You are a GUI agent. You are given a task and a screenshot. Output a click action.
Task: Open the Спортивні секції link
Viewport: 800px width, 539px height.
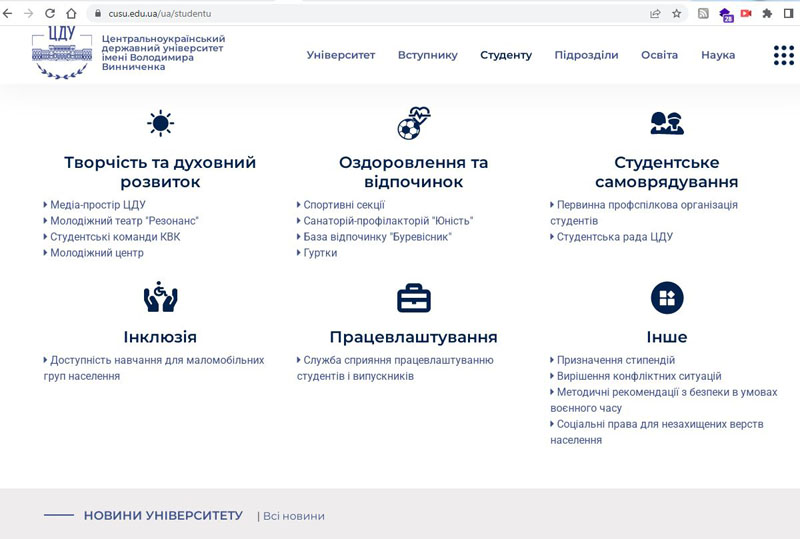(344, 205)
